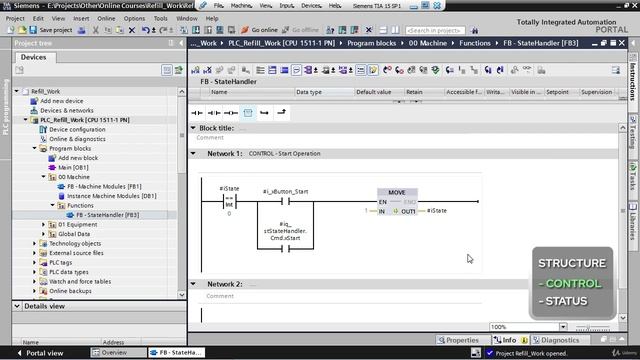640x360 pixels.
Task: Click the delete network icon in the editor toolbar
Action: (x=207, y=70)
